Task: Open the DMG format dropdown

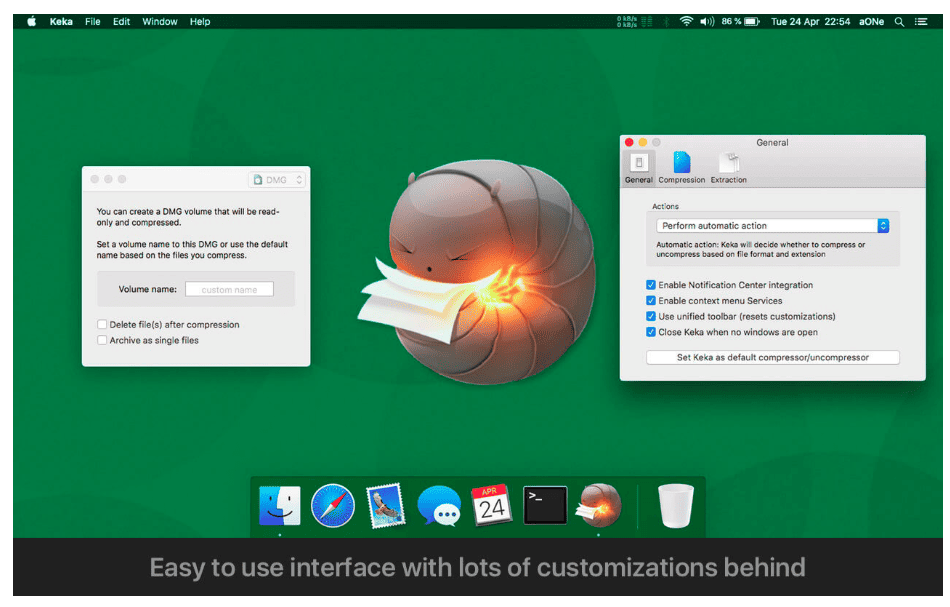Action: [276, 180]
